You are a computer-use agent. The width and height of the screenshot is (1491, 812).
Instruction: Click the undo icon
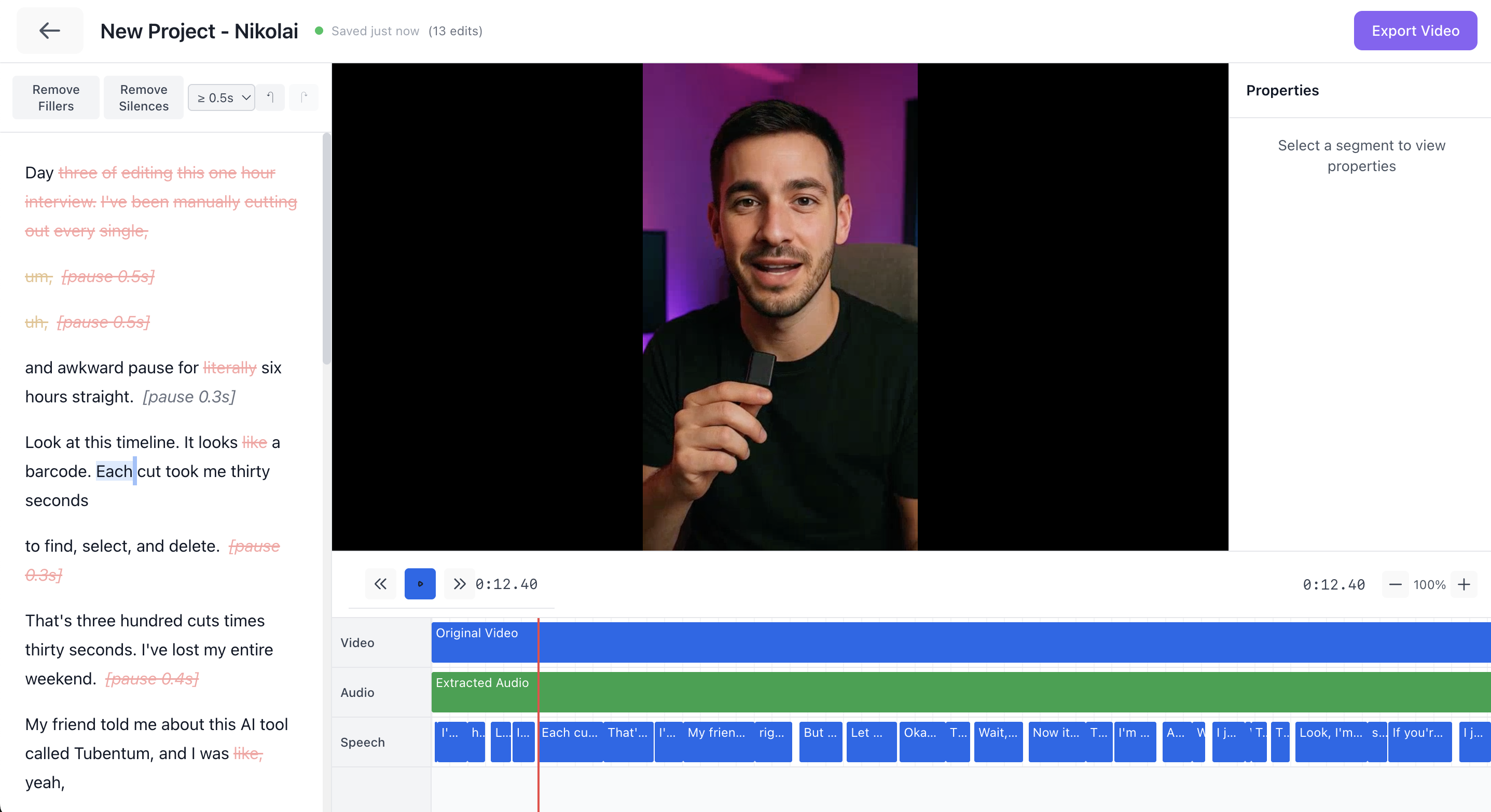coord(270,97)
